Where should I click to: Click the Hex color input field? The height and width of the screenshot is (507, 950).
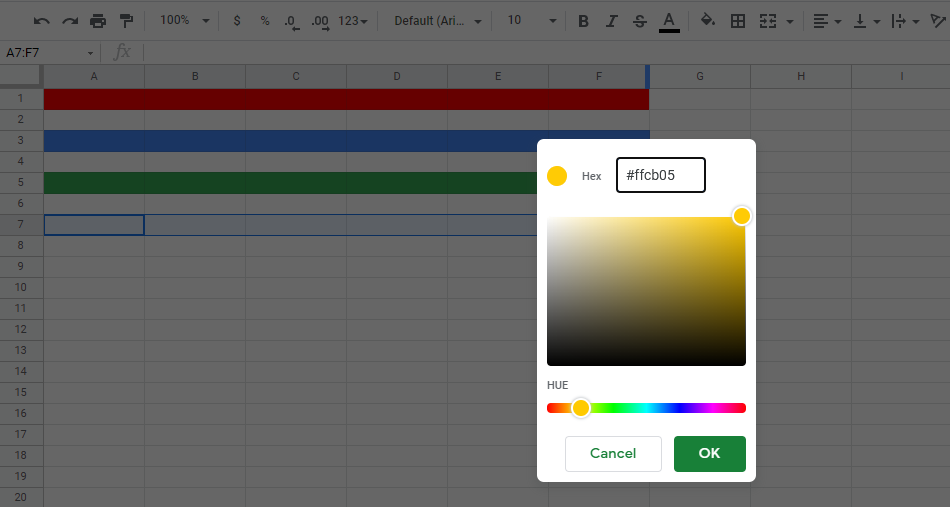[660, 175]
